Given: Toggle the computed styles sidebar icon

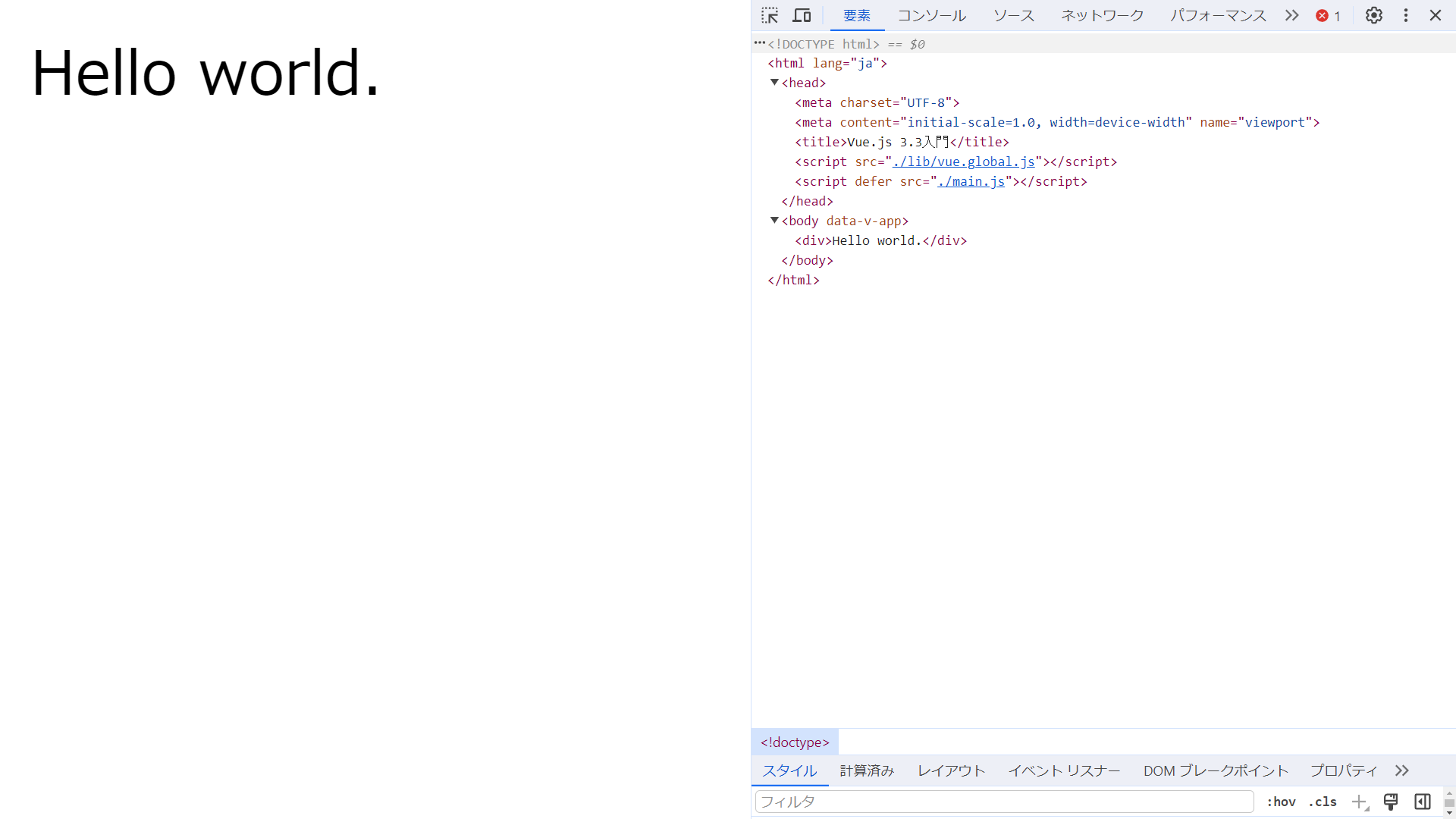Looking at the screenshot, I should (1423, 802).
